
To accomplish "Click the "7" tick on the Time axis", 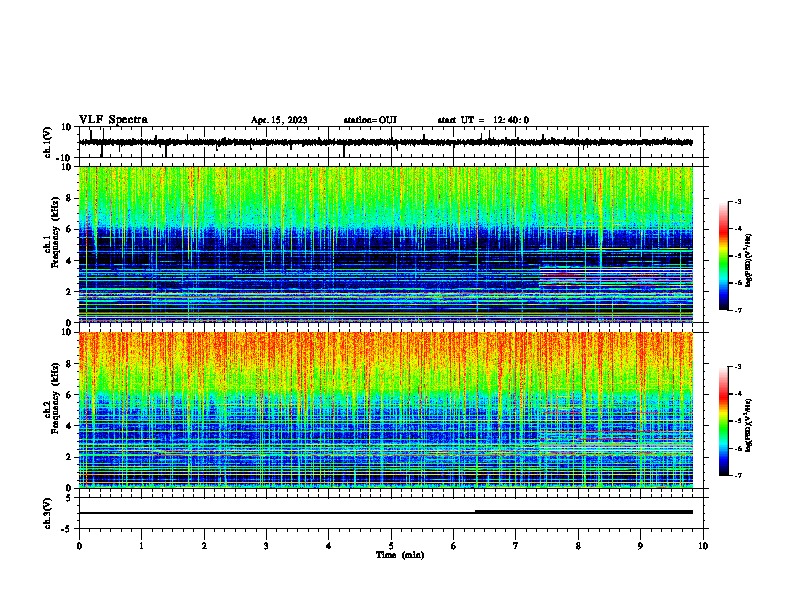I will (x=516, y=546).
